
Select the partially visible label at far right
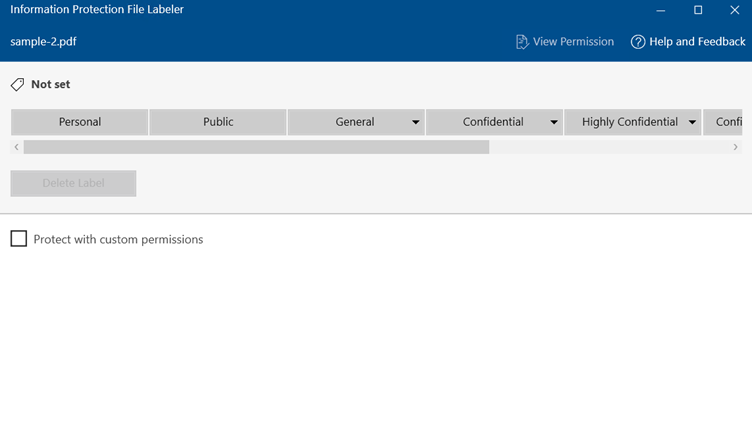[727, 122]
